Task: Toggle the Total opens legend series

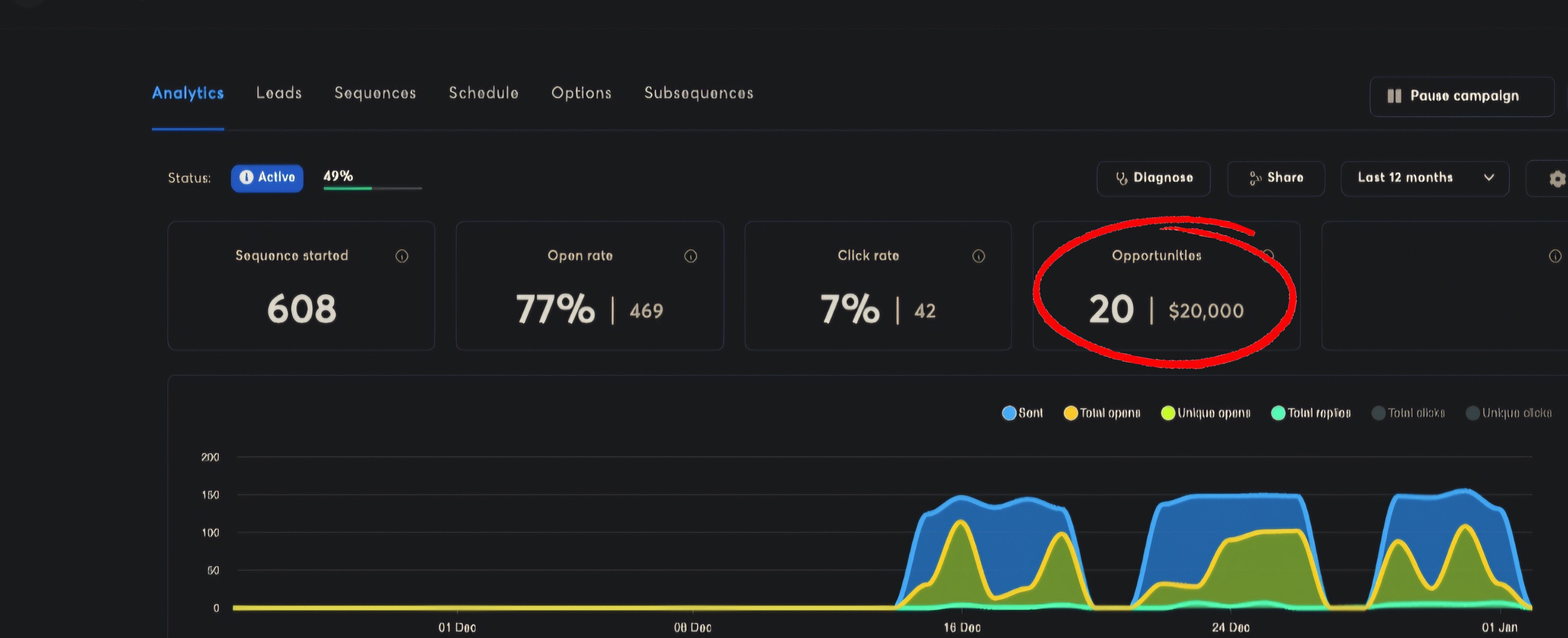Action: pyautogui.click(x=1102, y=413)
